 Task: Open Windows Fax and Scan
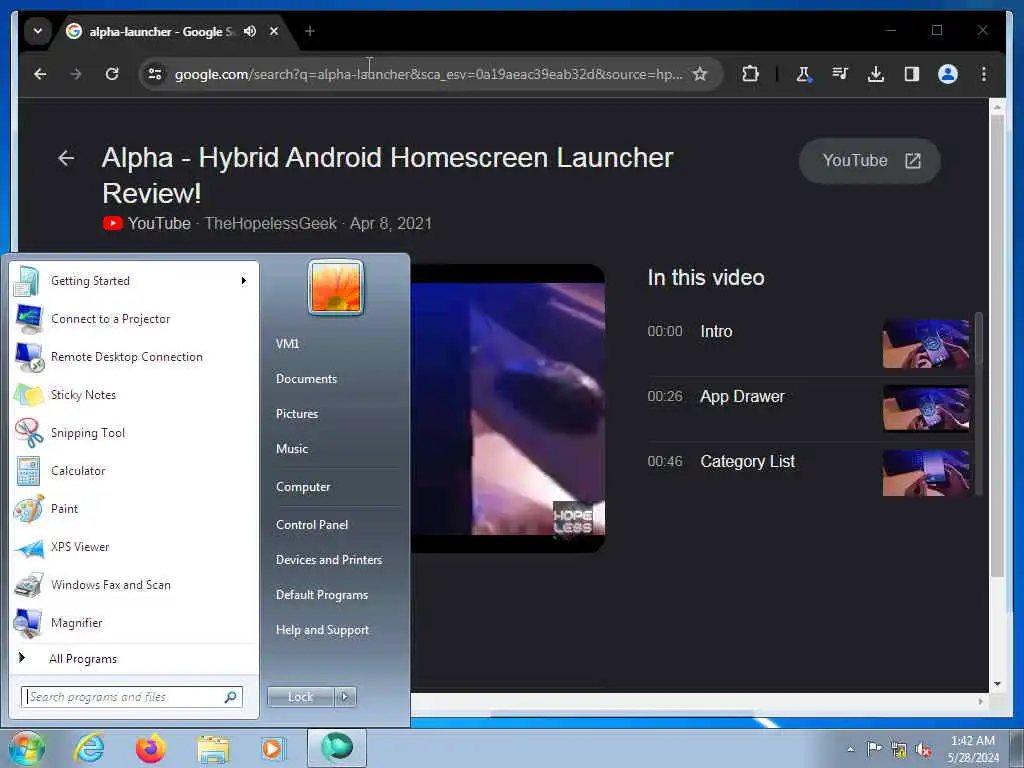pos(133,584)
